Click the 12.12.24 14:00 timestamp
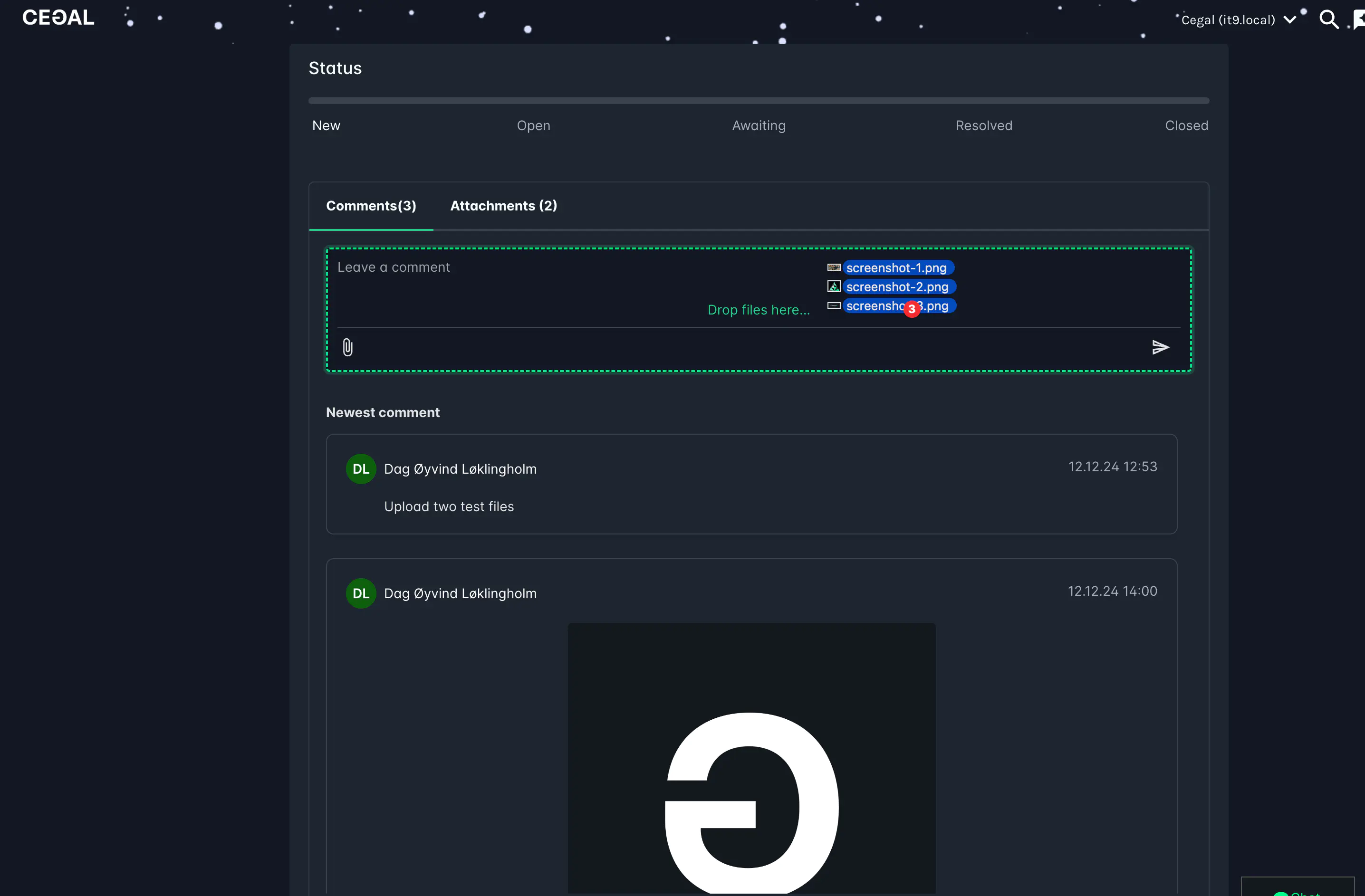The image size is (1365, 896). tap(1113, 591)
